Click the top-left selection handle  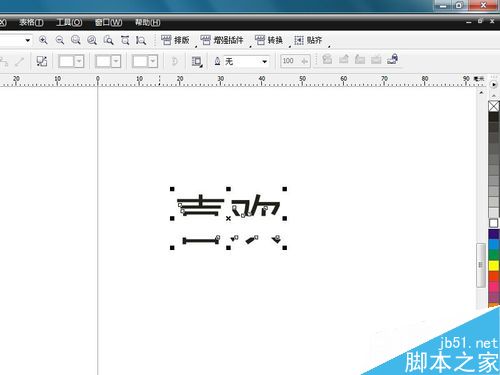click(172, 189)
